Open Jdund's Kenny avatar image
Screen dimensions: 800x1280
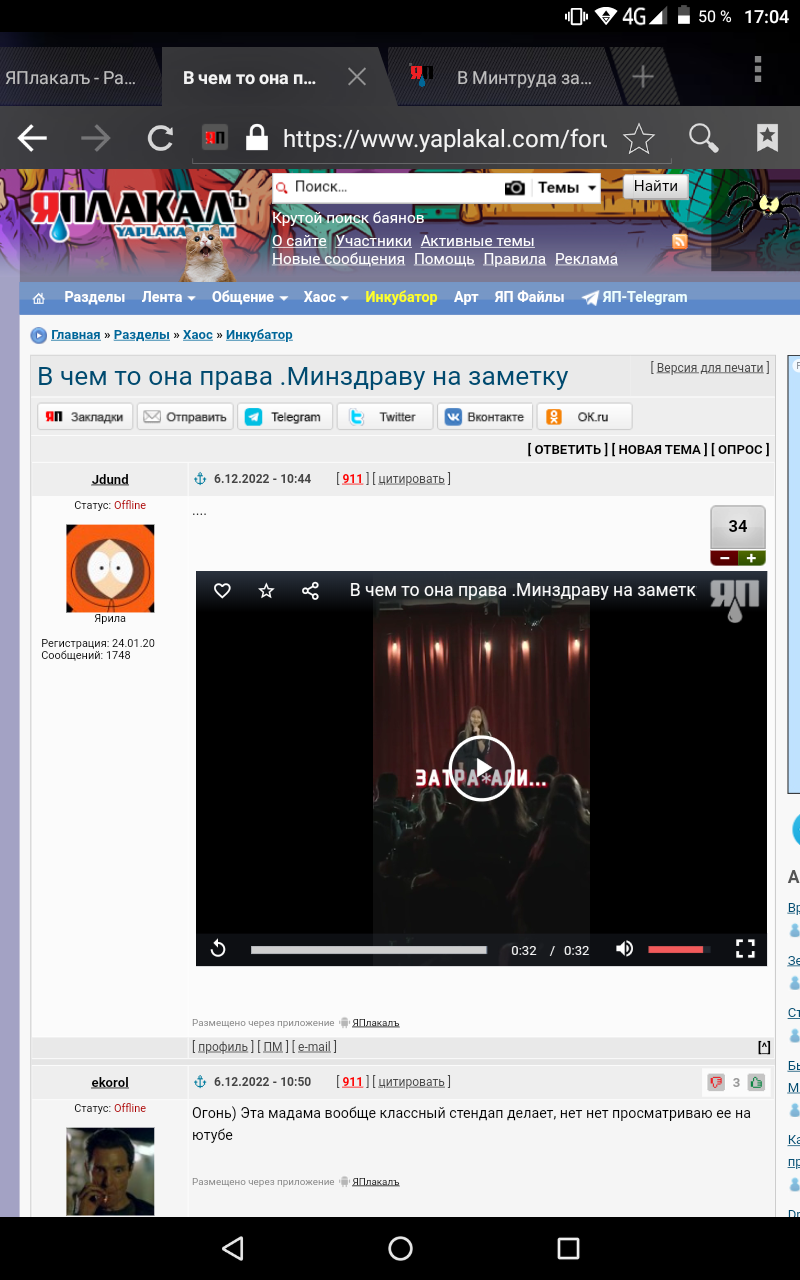(110, 568)
